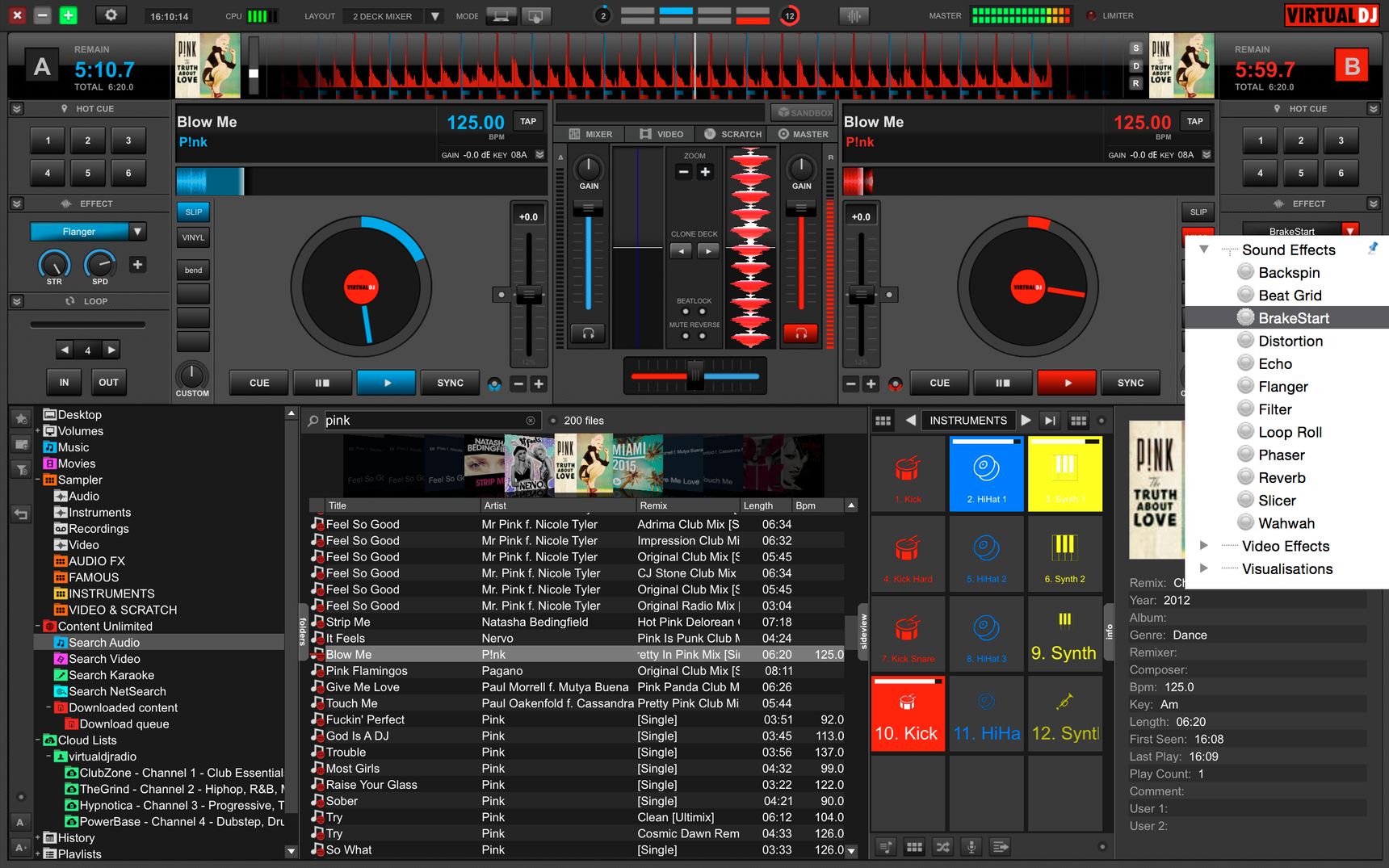
Task: Click the waveform display icon in top bar
Action: [x=854, y=15]
